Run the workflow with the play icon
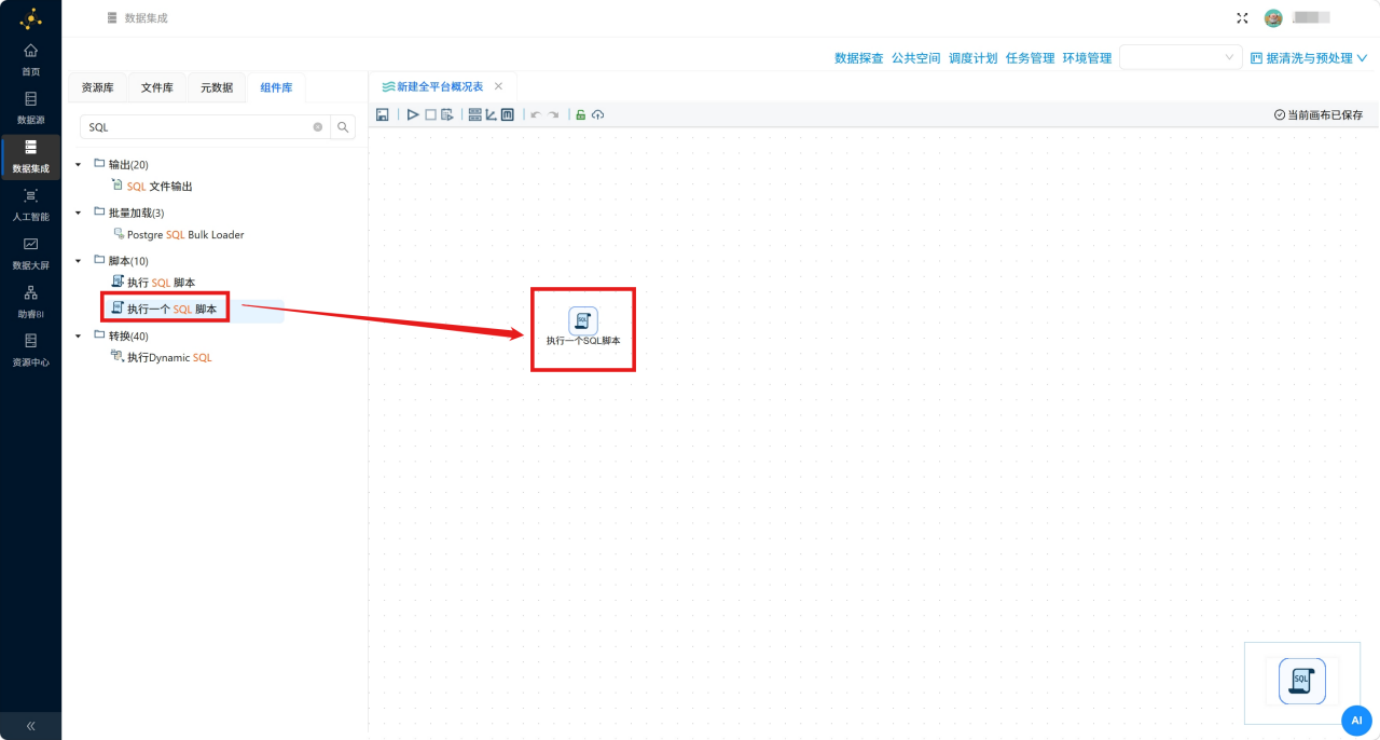Viewport: 1380px width, 740px height. pyautogui.click(x=413, y=115)
